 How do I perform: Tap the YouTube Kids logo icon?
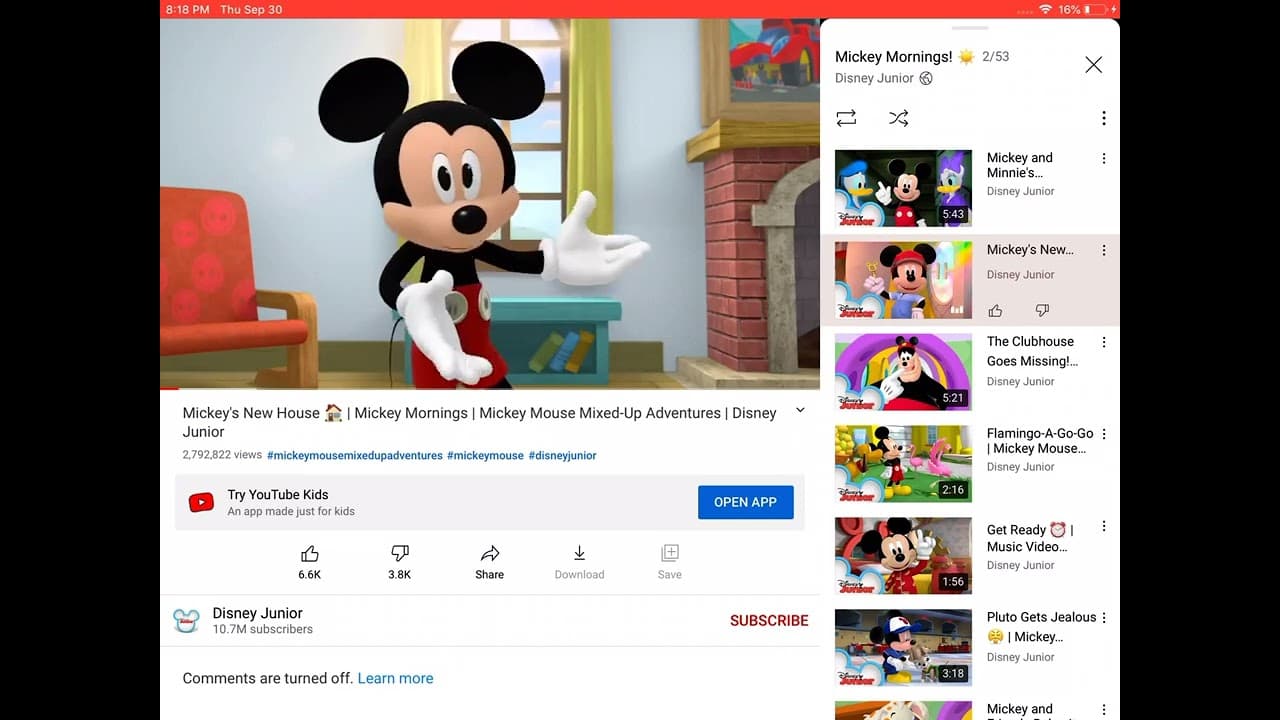tap(201, 503)
